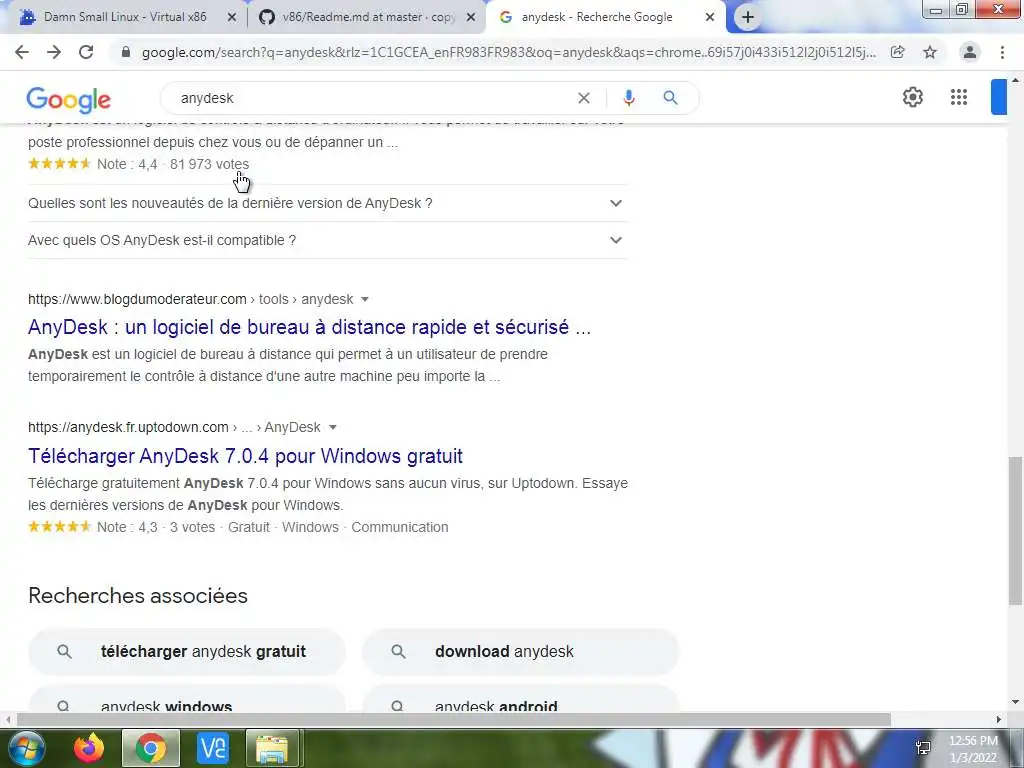Search télécharger anydesk gratuit suggestion
Image resolution: width=1024 pixels, height=768 pixels.
click(187, 652)
